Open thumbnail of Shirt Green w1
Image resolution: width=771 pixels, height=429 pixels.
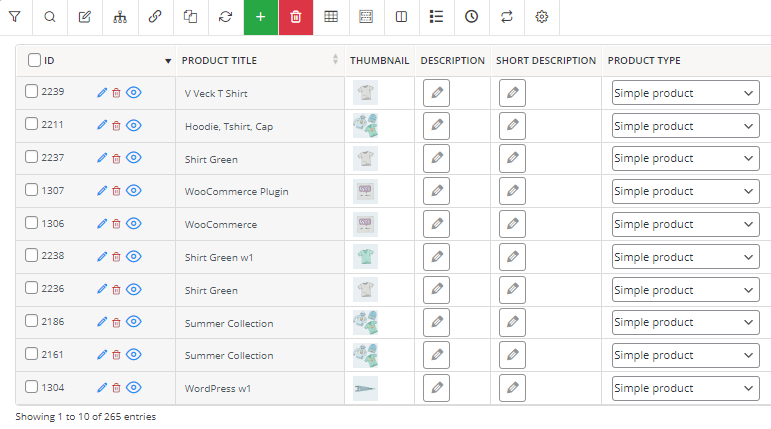(365, 257)
